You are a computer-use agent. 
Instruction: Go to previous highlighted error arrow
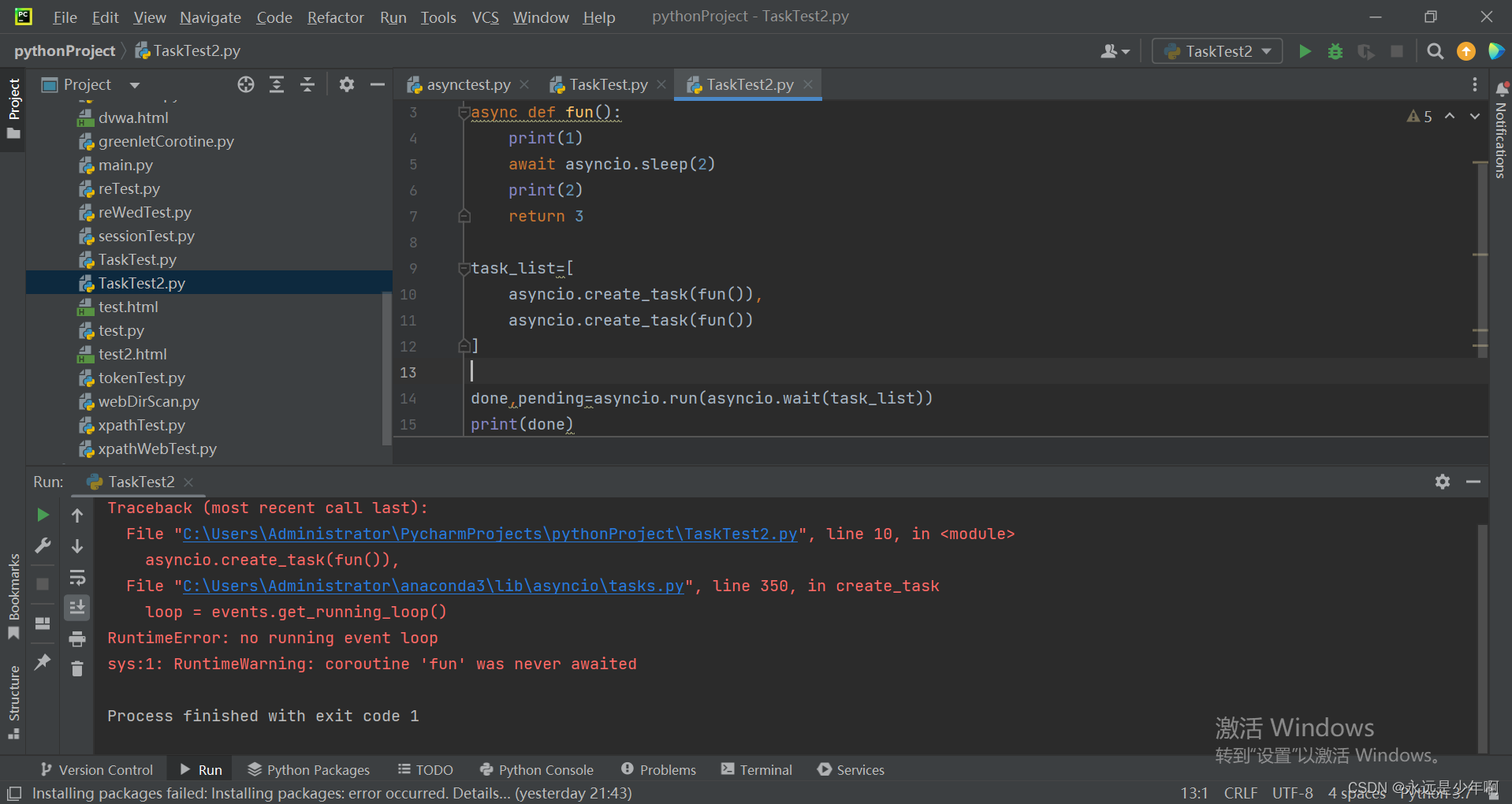(x=1450, y=116)
